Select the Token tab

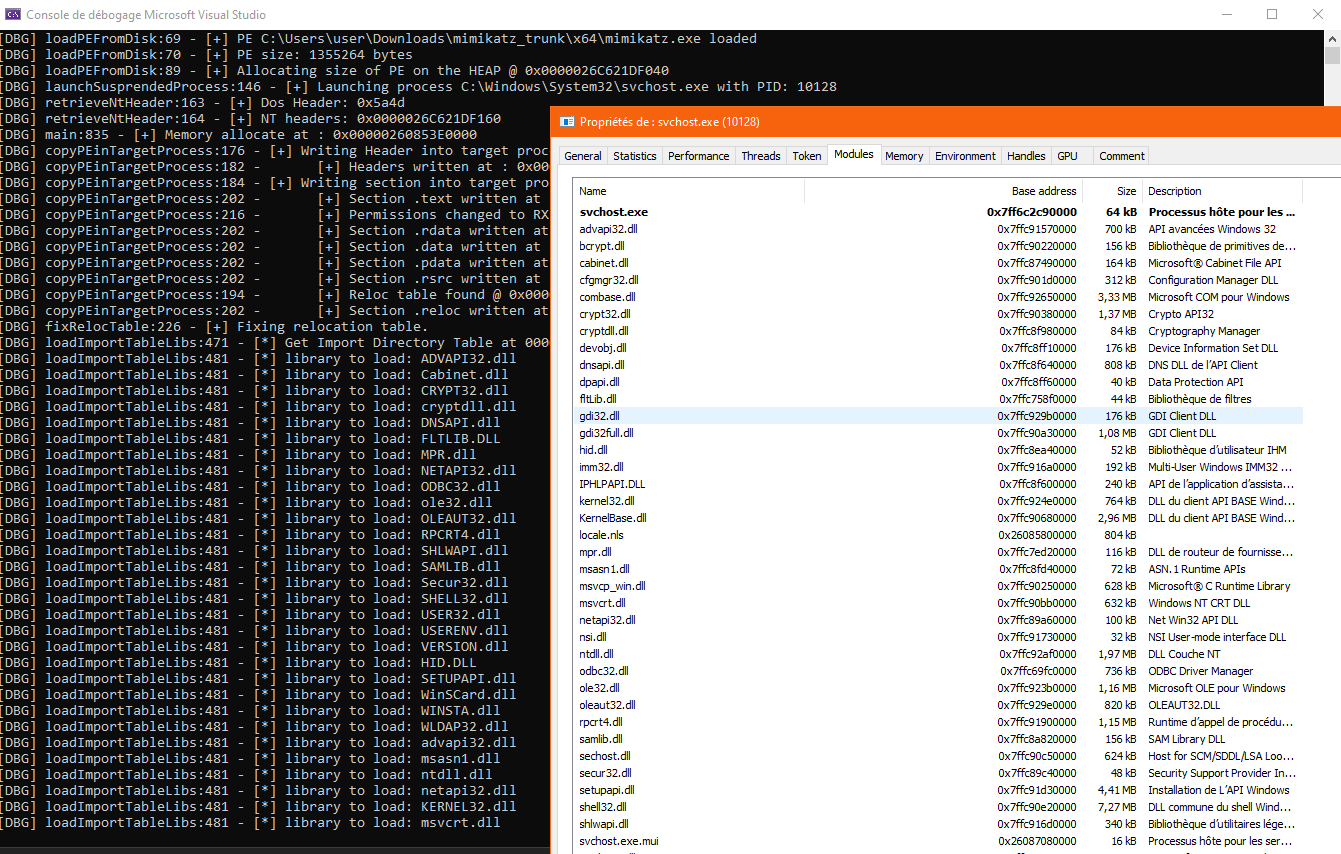coord(807,156)
